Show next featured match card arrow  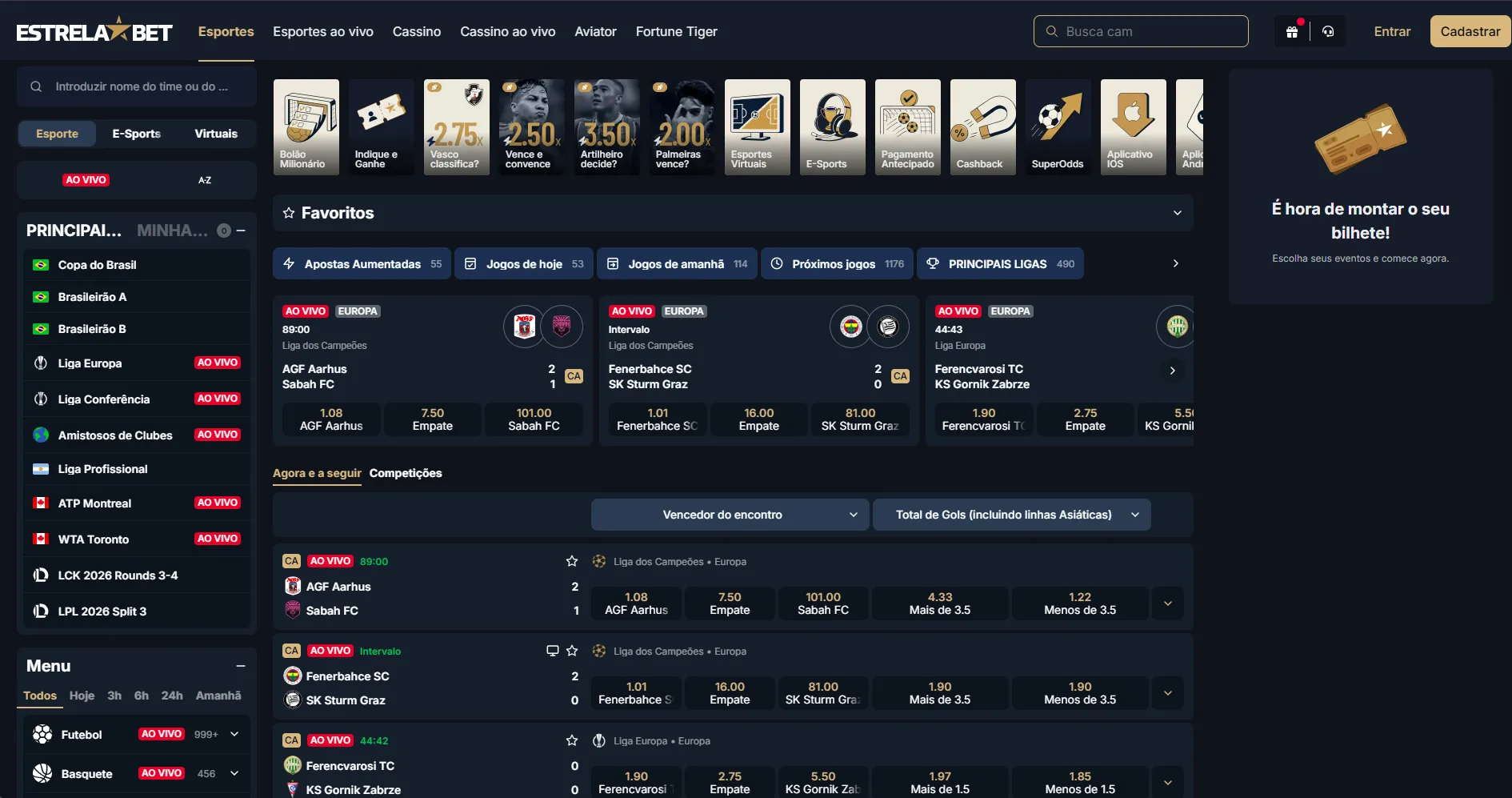[1172, 371]
